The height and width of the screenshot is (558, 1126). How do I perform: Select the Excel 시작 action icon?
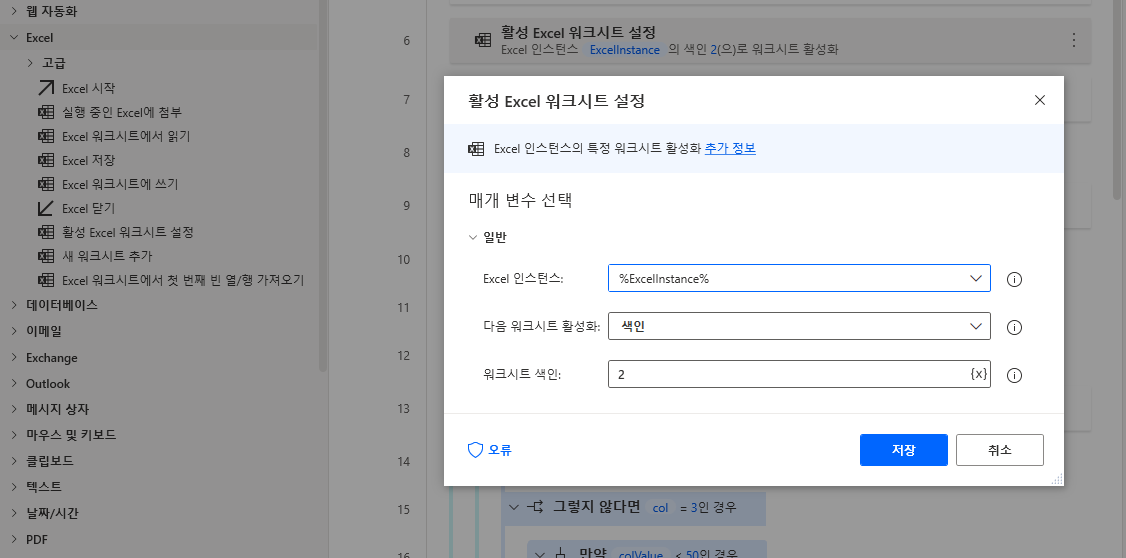pos(46,88)
